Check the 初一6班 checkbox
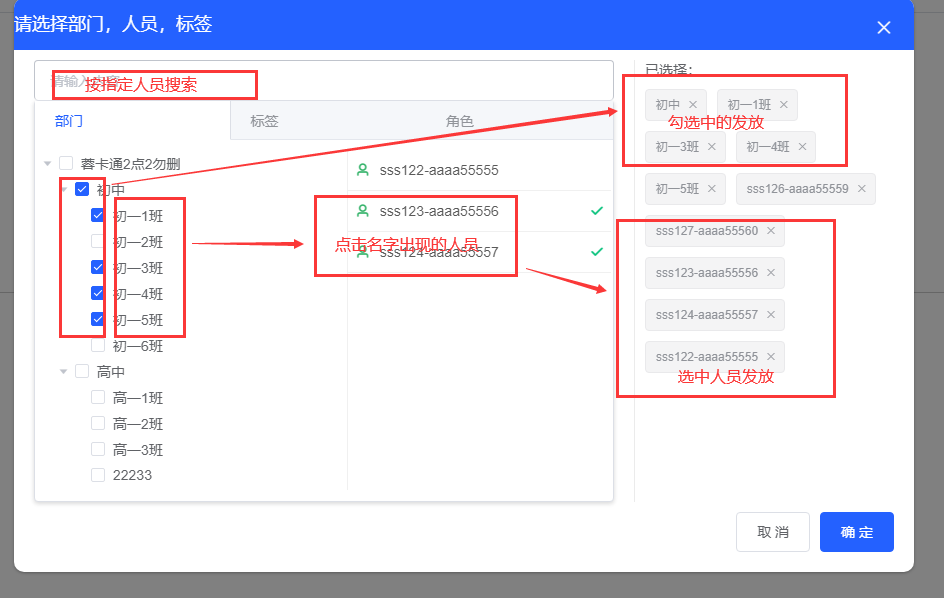Image resolution: width=944 pixels, height=598 pixels. (x=98, y=346)
